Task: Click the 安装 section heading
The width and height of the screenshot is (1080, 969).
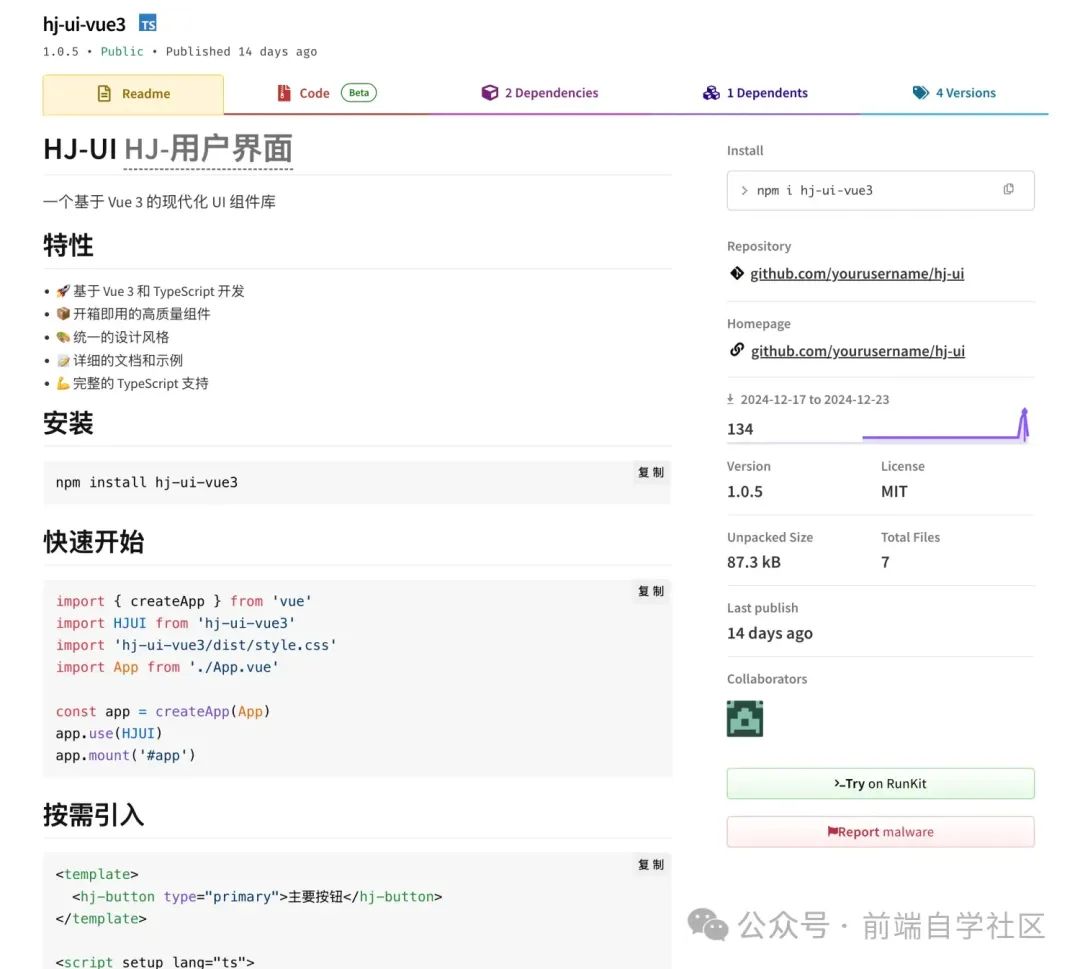Action: point(68,423)
